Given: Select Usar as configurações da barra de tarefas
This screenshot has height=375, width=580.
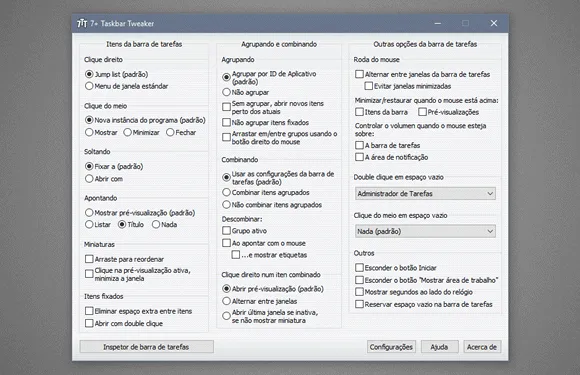Looking at the screenshot, I should click(x=226, y=178).
